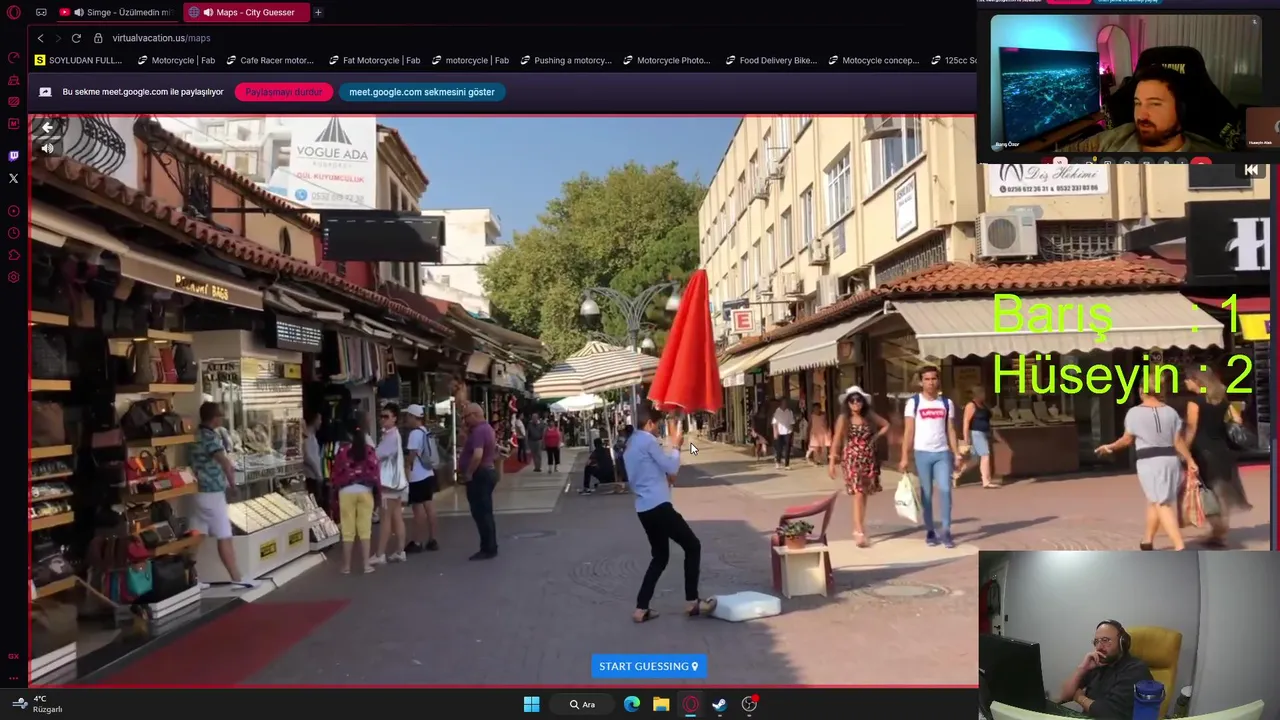
Task: Open the Fat Motorcycle | Fab bookmark
Action: pos(374,60)
